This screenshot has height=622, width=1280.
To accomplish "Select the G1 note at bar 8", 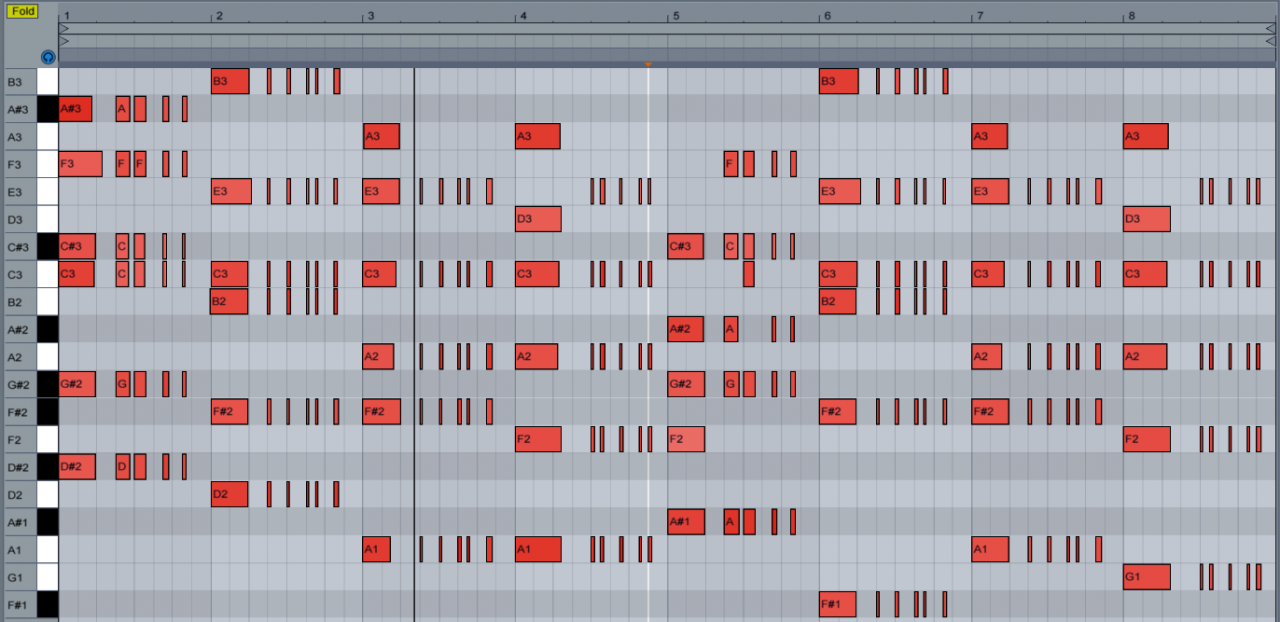I will coord(1146,576).
